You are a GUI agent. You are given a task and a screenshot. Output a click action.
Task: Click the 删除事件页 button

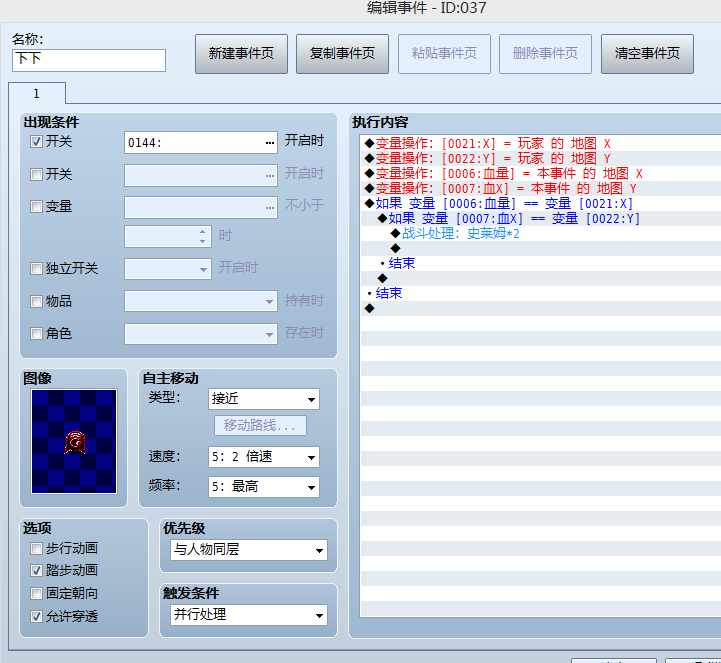tap(545, 54)
